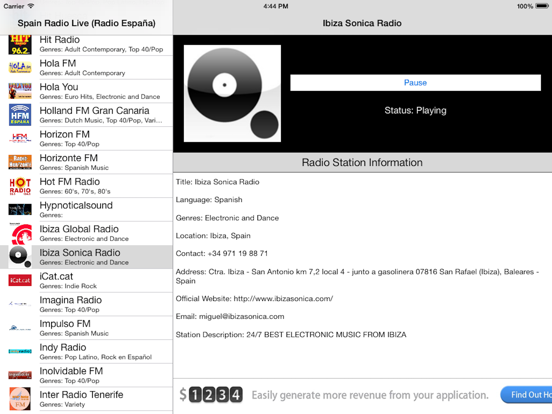Tap the Address line of the station
The height and width of the screenshot is (414, 552).
tap(357, 276)
